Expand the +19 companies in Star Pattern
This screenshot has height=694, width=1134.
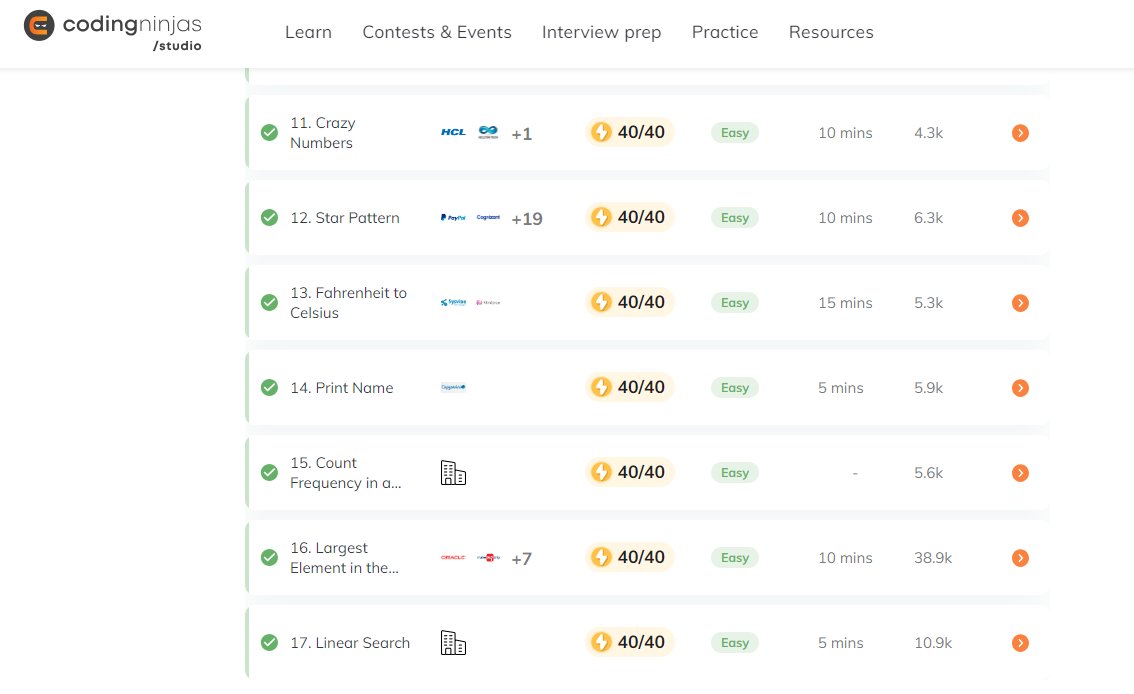tap(526, 219)
